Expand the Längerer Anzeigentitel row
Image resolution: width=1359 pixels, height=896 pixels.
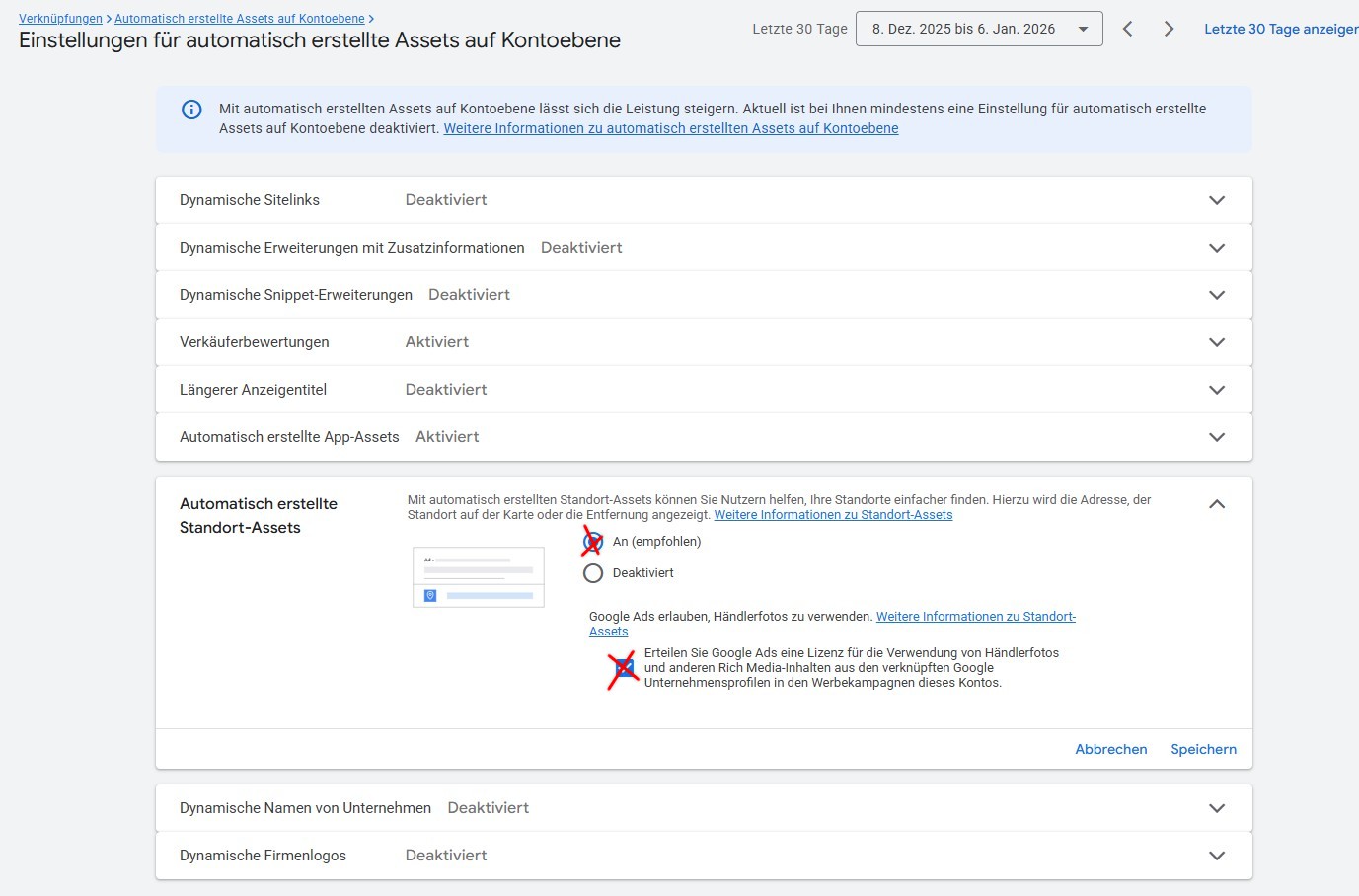[x=1216, y=390]
